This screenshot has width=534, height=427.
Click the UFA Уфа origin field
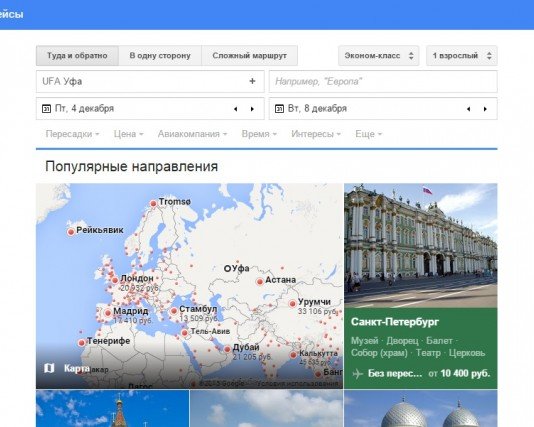(x=150, y=81)
